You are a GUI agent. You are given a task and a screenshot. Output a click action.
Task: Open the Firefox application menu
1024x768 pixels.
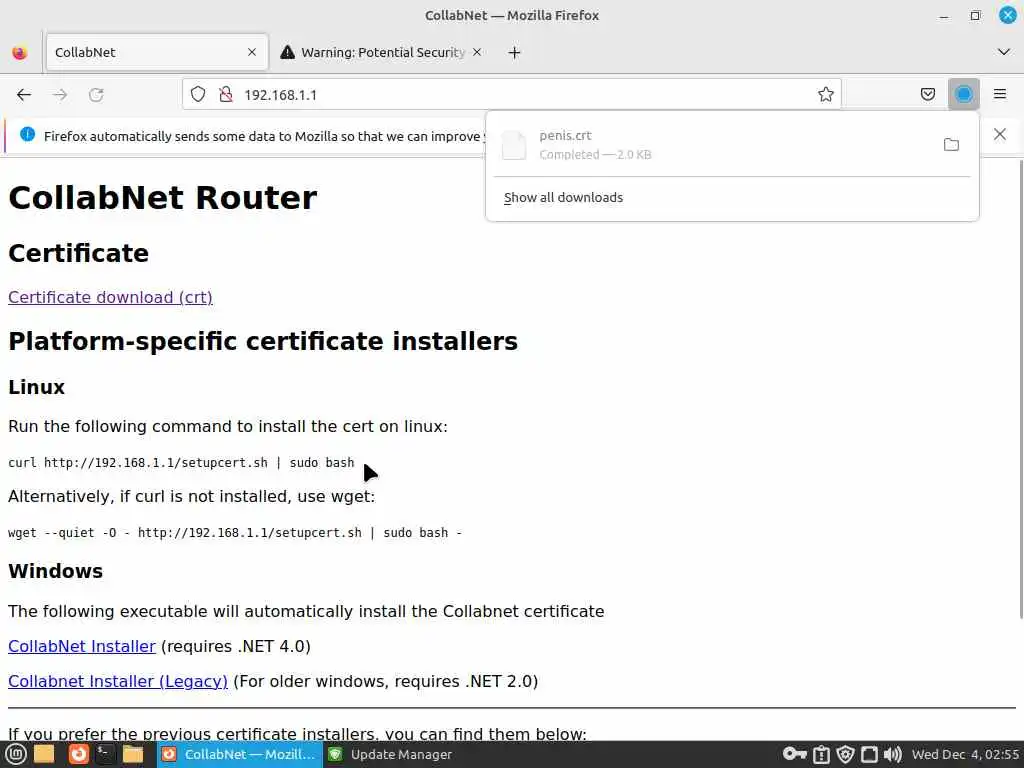coord(1000,95)
